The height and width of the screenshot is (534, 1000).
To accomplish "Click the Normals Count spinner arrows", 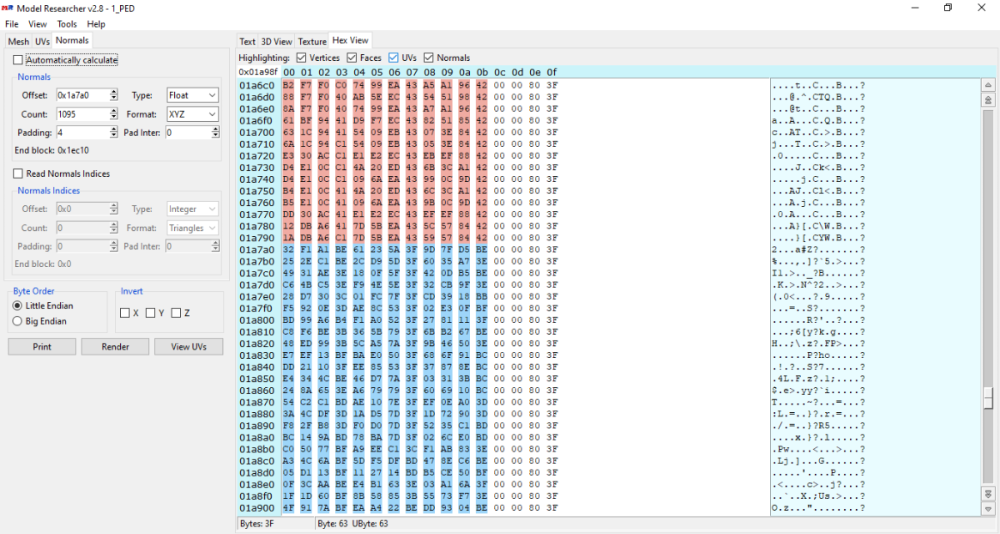I will point(114,114).
